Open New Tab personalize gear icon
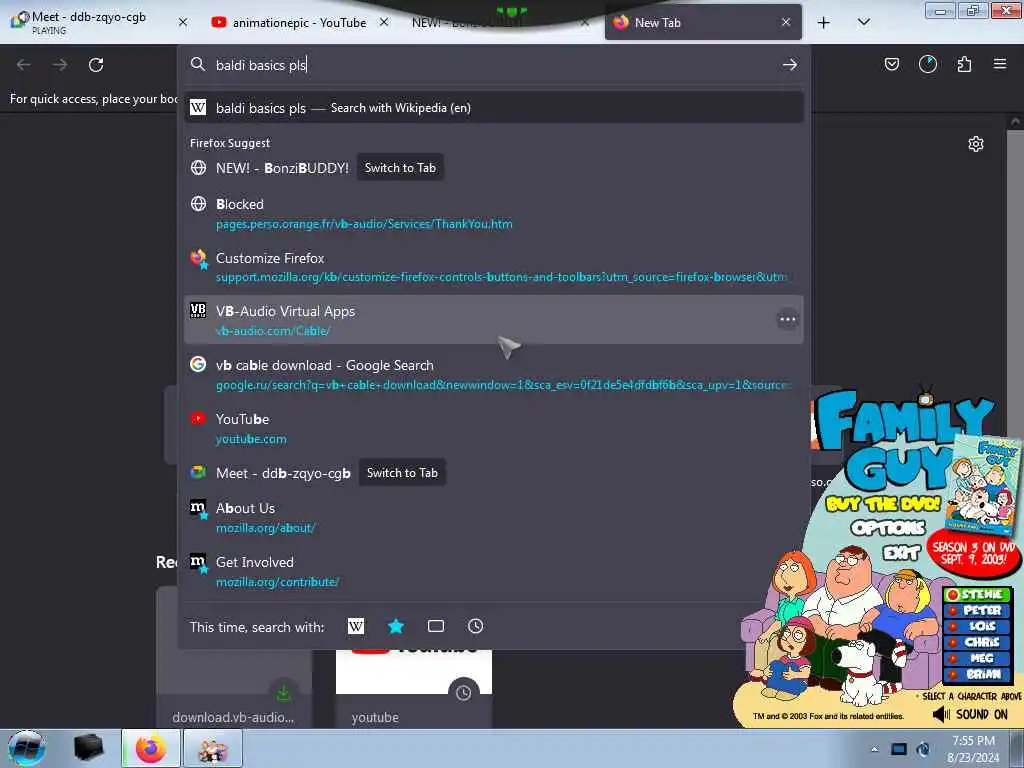Viewport: 1024px width, 768px height. (x=976, y=144)
